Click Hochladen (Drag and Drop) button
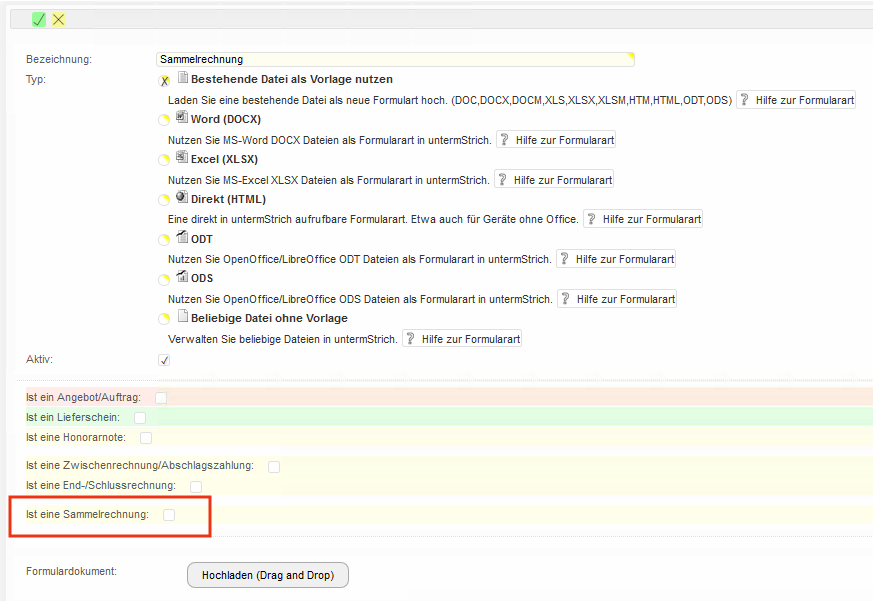The width and height of the screenshot is (873, 601). click(x=267, y=575)
